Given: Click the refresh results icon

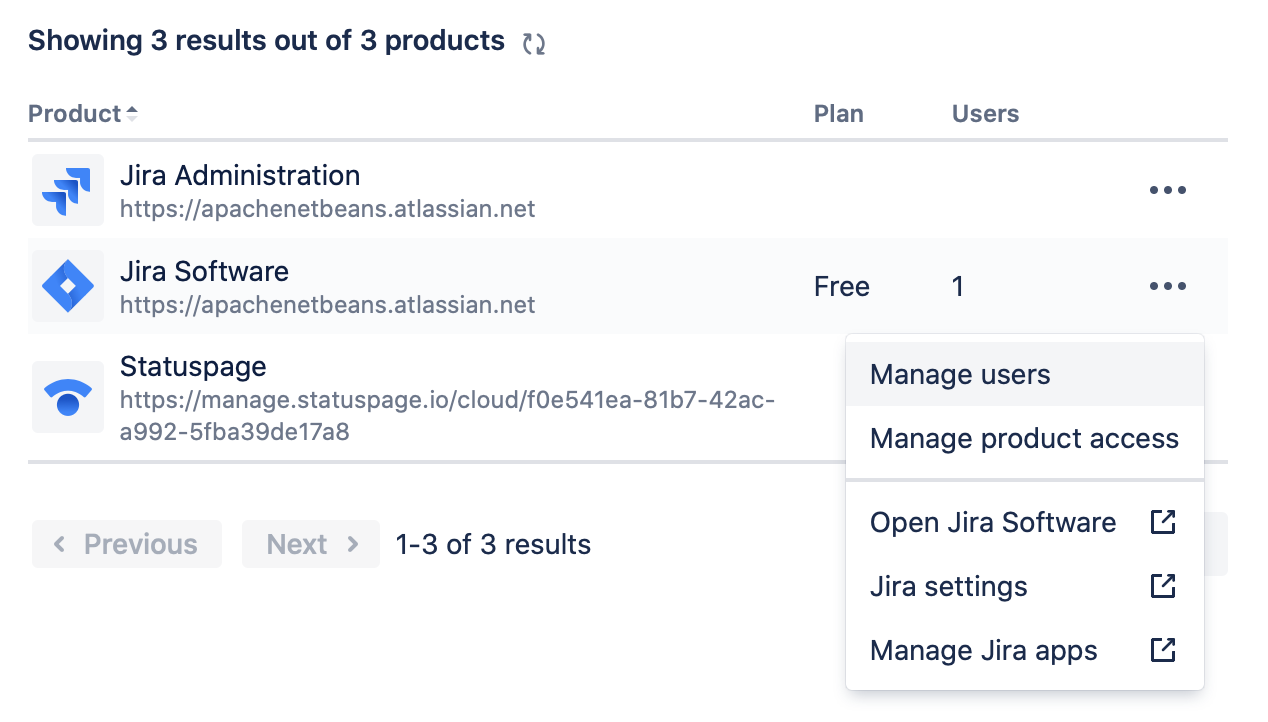Looking at the screenshot, I should click(x=534, y=43).
